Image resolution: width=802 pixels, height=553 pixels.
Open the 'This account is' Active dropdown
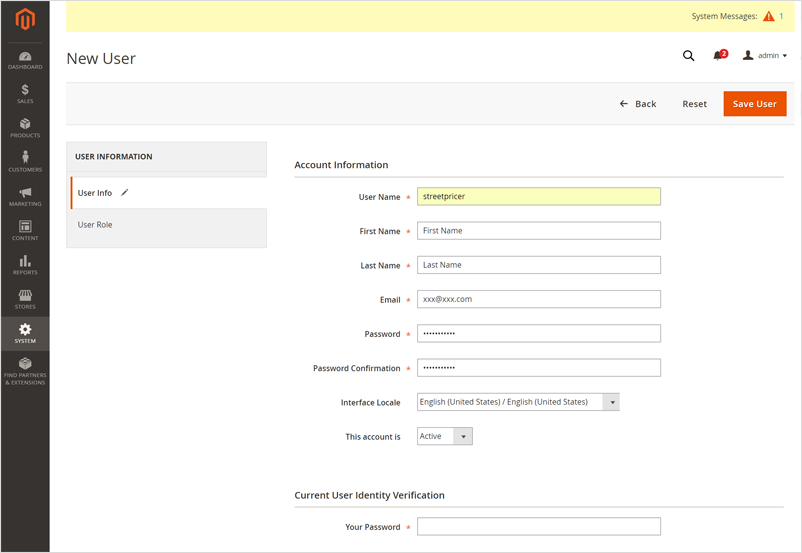click(444, 437)
